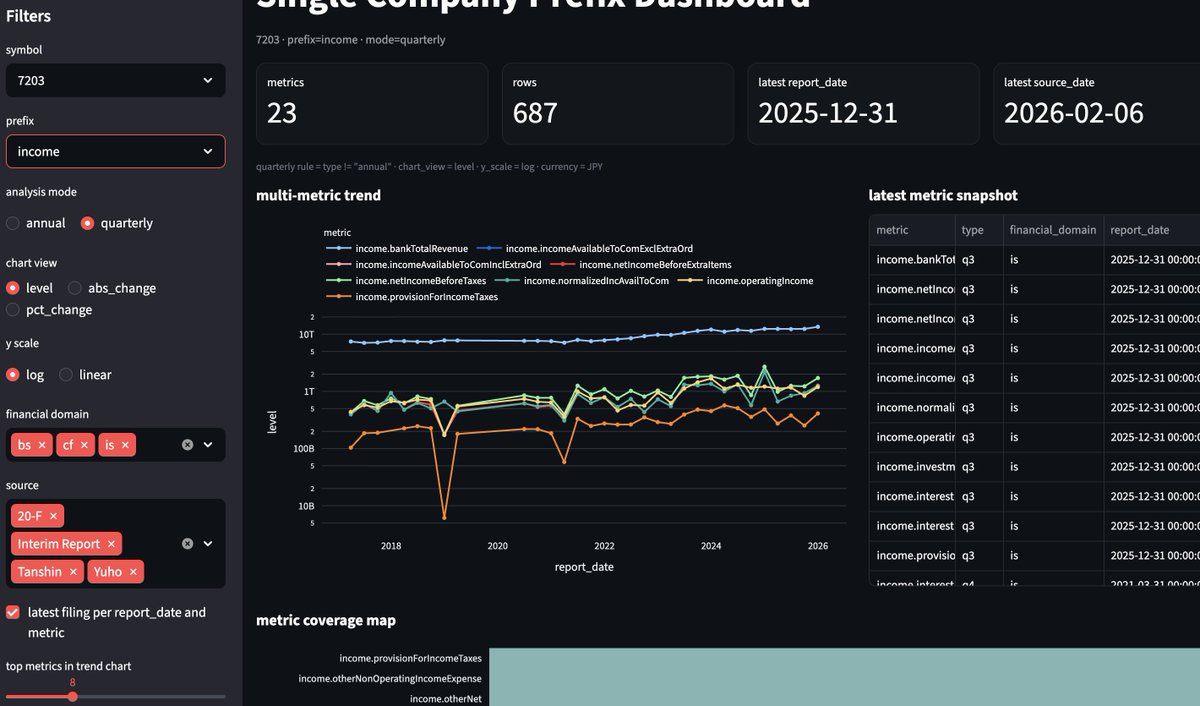The width and height of the screenshot is (1200, 706).
Task: Click latest source_date value 2026-02-06
Action: (1074, 113)
